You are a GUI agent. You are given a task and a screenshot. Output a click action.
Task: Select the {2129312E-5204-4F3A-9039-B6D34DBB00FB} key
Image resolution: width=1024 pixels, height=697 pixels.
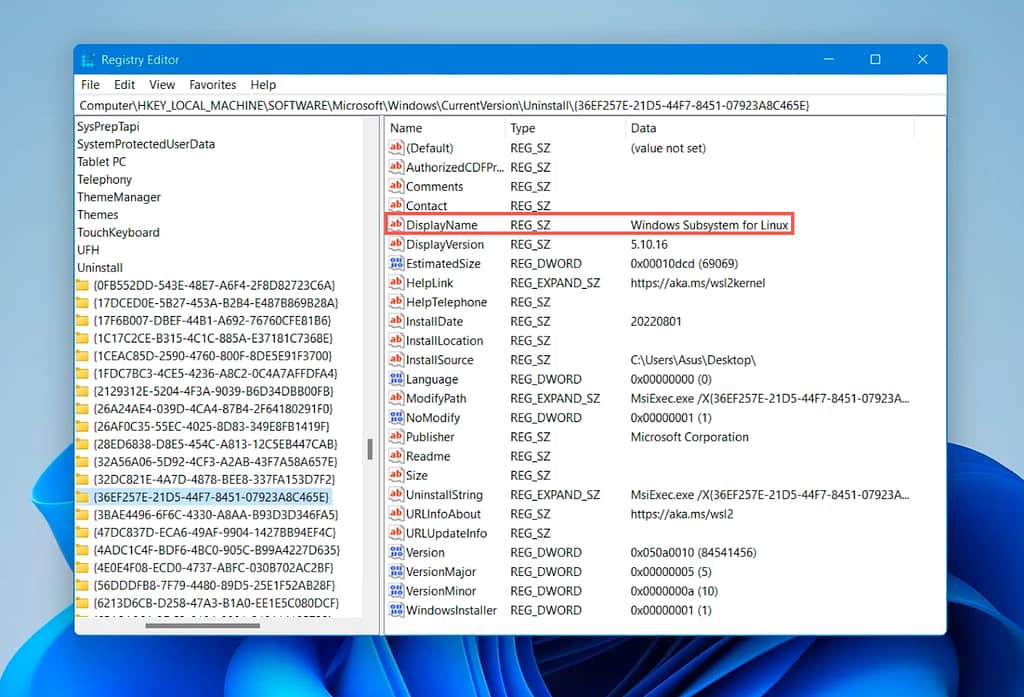214,391
